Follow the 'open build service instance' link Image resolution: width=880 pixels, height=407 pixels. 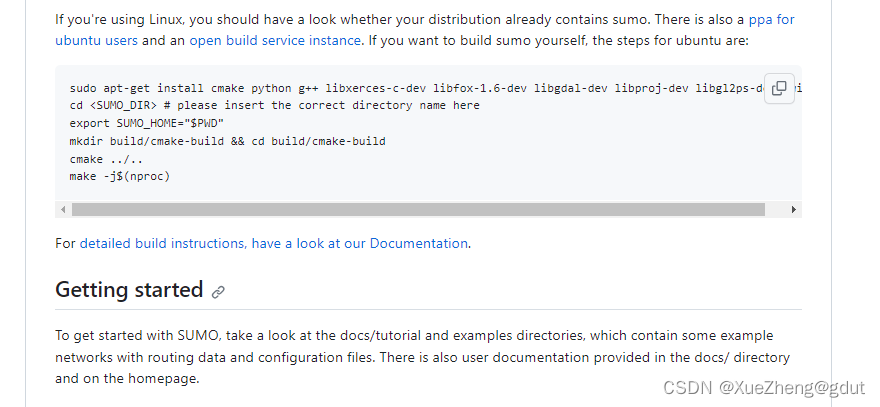tap(275, 40)
